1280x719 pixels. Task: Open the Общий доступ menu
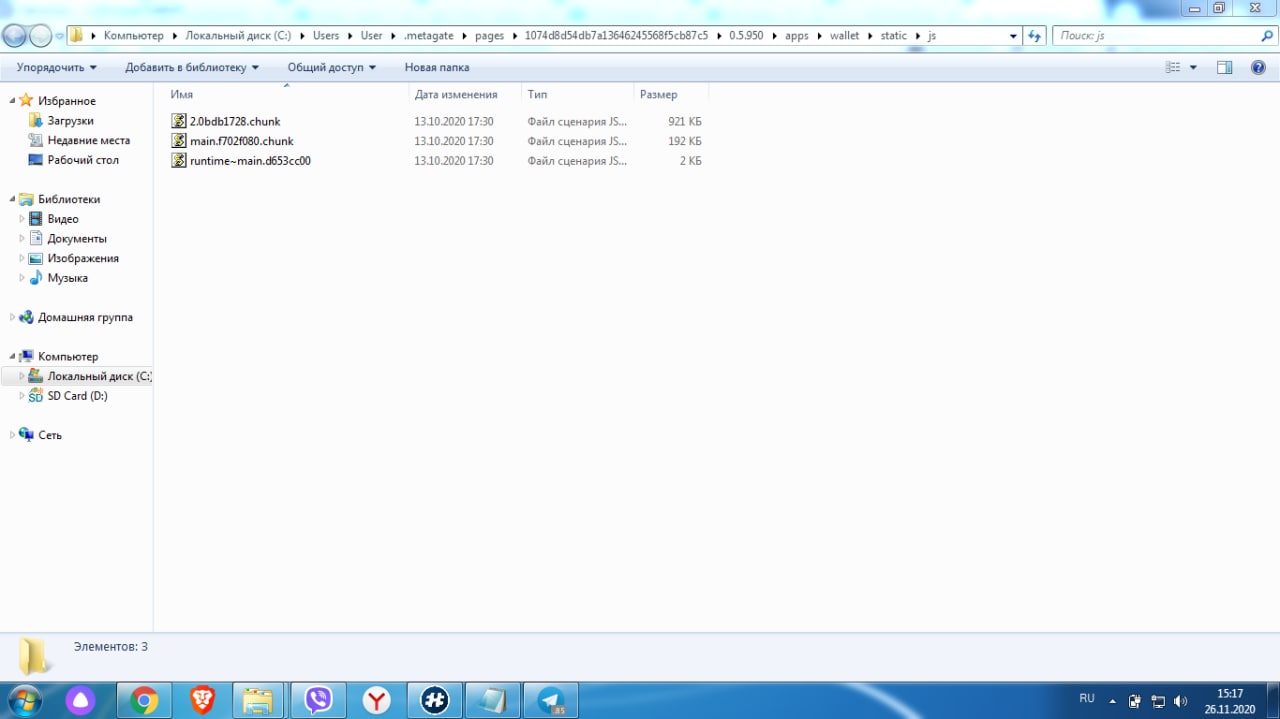tap(332, 67)
